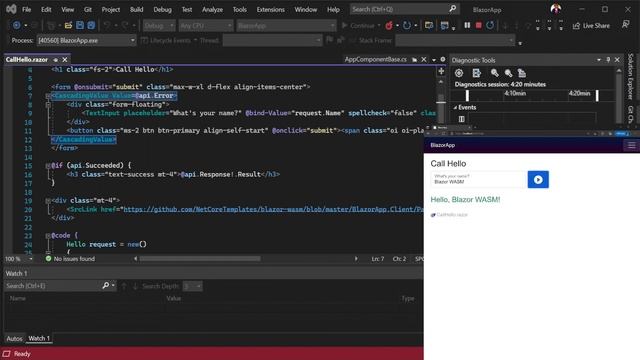Click the Diagnostic Tools export session icon
The width and height of the screenshot is (640, 360).
point(476,73)
